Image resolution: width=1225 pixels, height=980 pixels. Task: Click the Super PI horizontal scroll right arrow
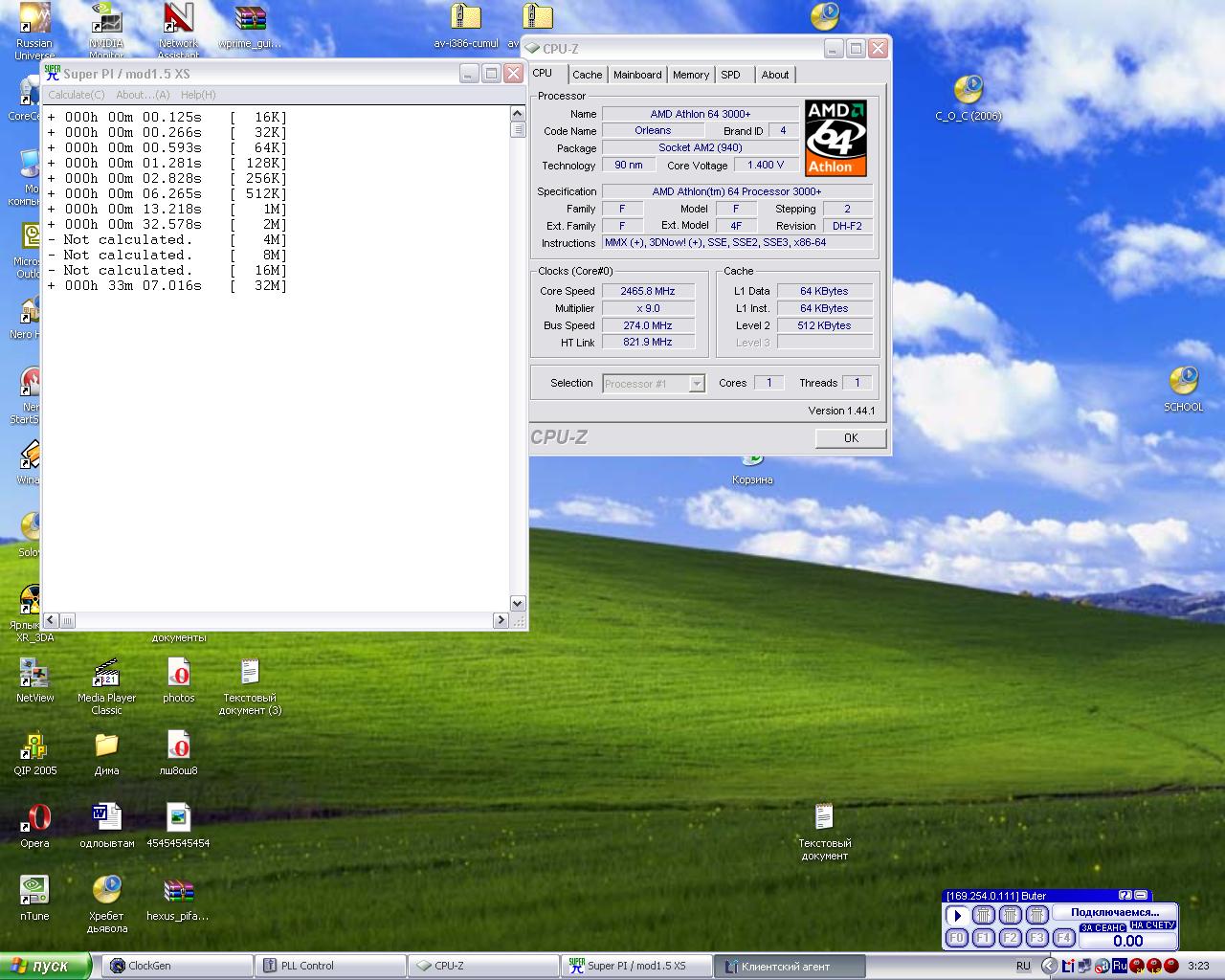(501, 620)
